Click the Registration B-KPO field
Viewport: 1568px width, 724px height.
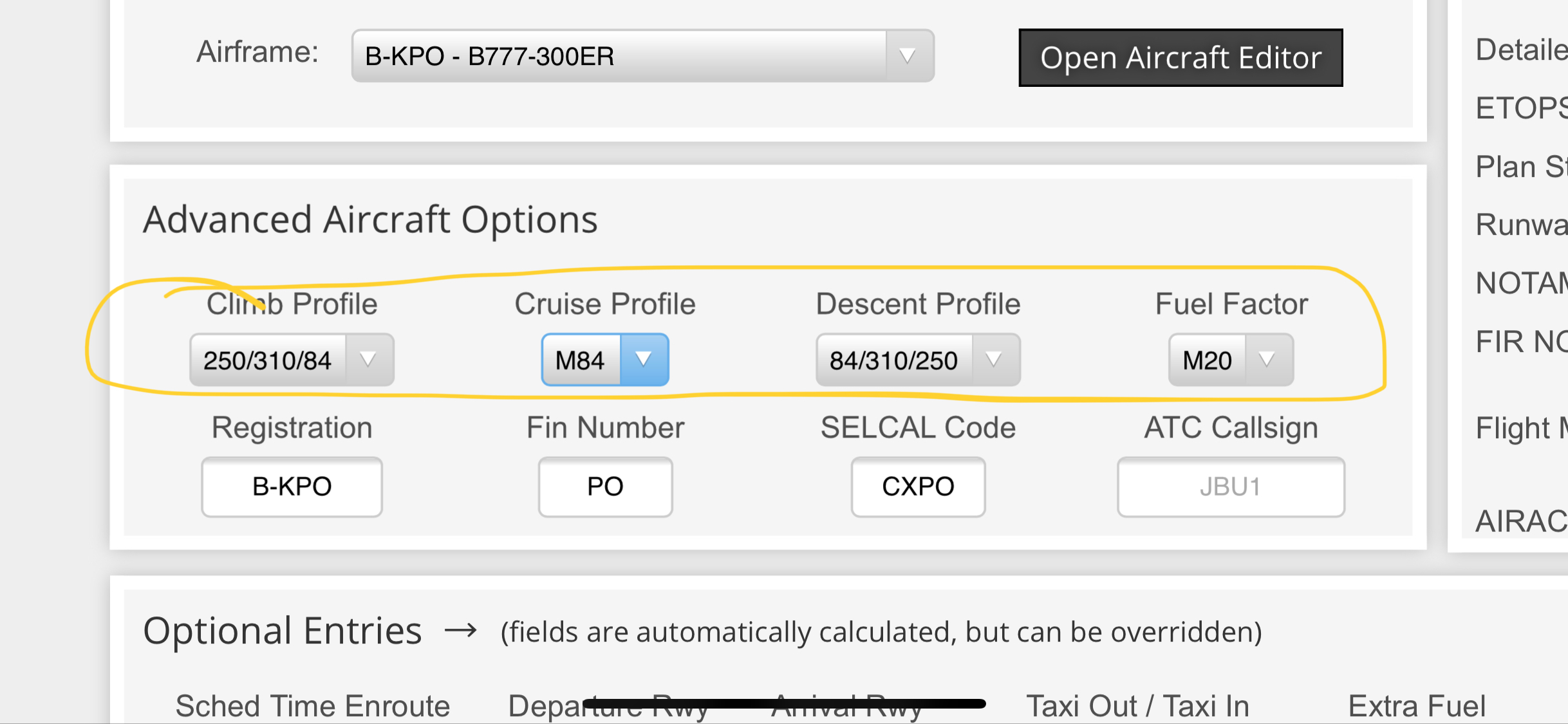pyautogui.click(x=292, y=487)
